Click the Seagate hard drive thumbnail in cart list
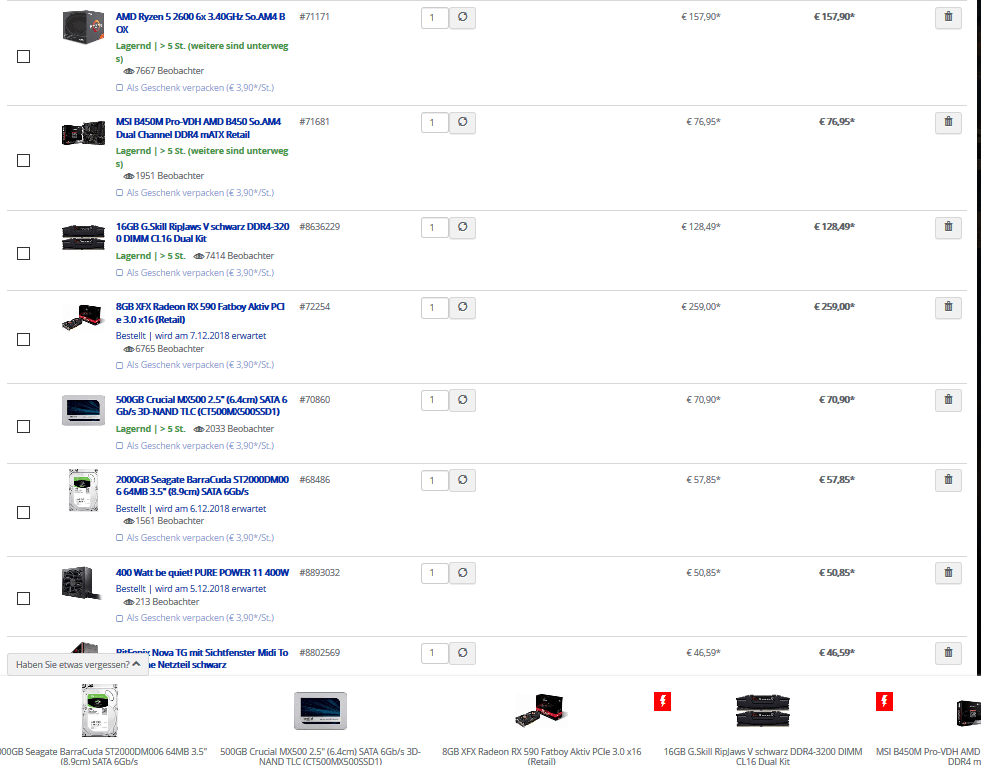Screen dimensions: 981x765 [83, 490]
